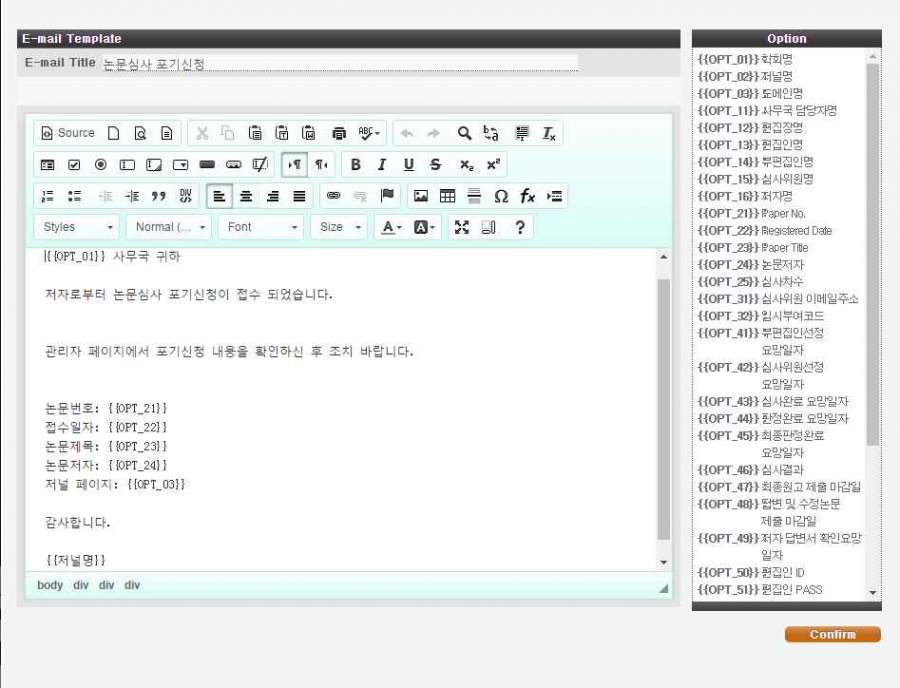This screenshot has width=900, height=688.
Task: Click Paste from Word icon
Action: click(x=308, y=133)
